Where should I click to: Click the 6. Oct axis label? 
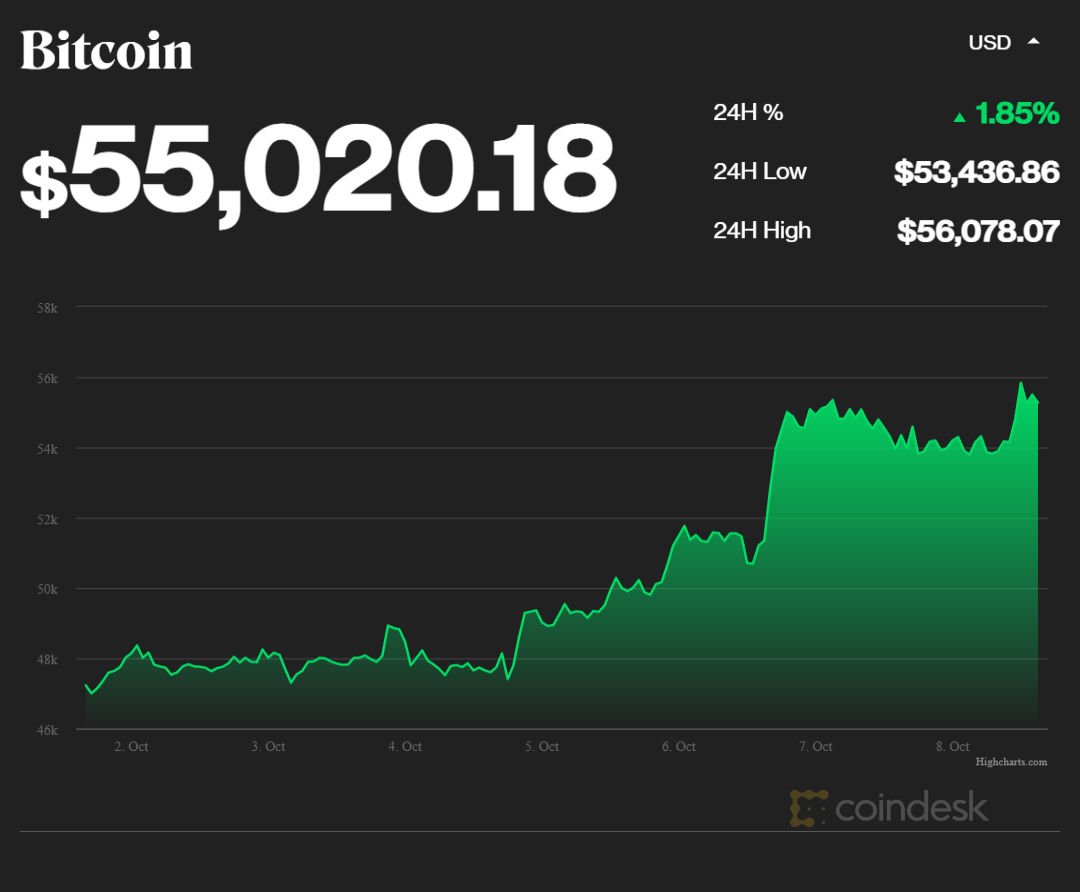[x=679, y=747]
